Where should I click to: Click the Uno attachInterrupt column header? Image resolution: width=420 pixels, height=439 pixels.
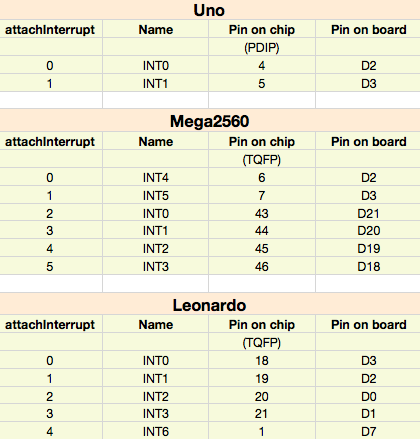(x=50, y=30)
